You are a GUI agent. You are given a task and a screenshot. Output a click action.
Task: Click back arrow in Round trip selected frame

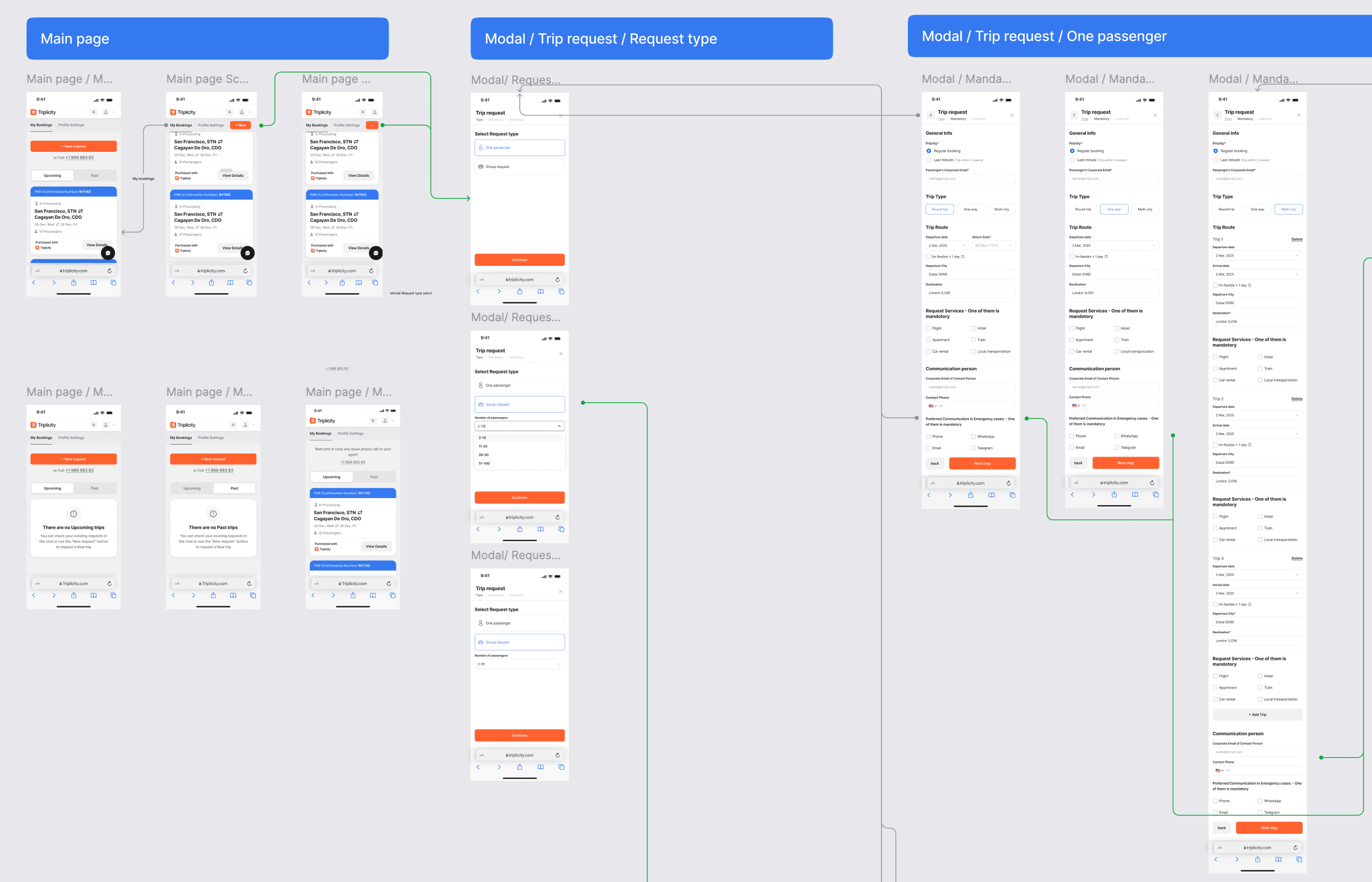point(931,115)
